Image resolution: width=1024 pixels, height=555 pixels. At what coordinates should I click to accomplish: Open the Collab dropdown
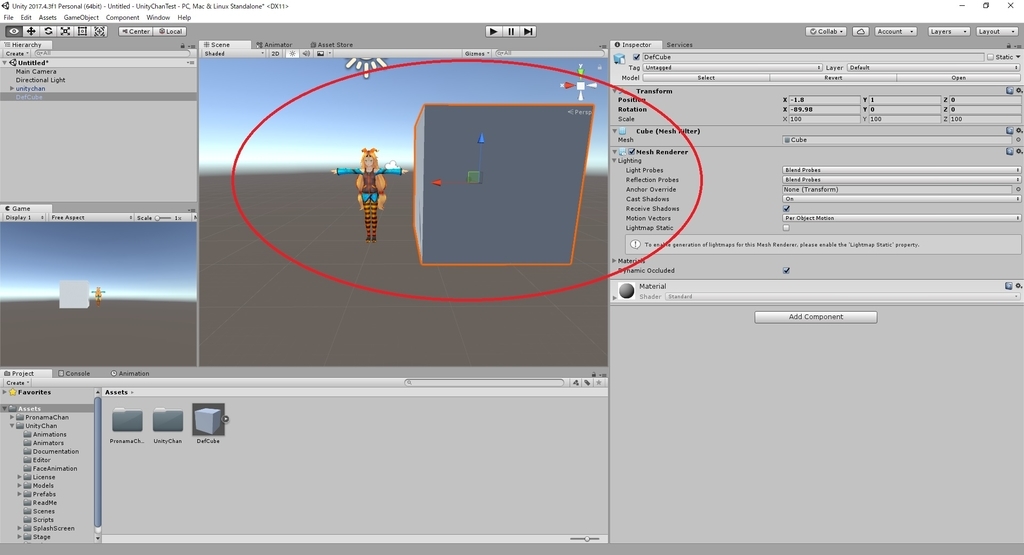point(826,31)
